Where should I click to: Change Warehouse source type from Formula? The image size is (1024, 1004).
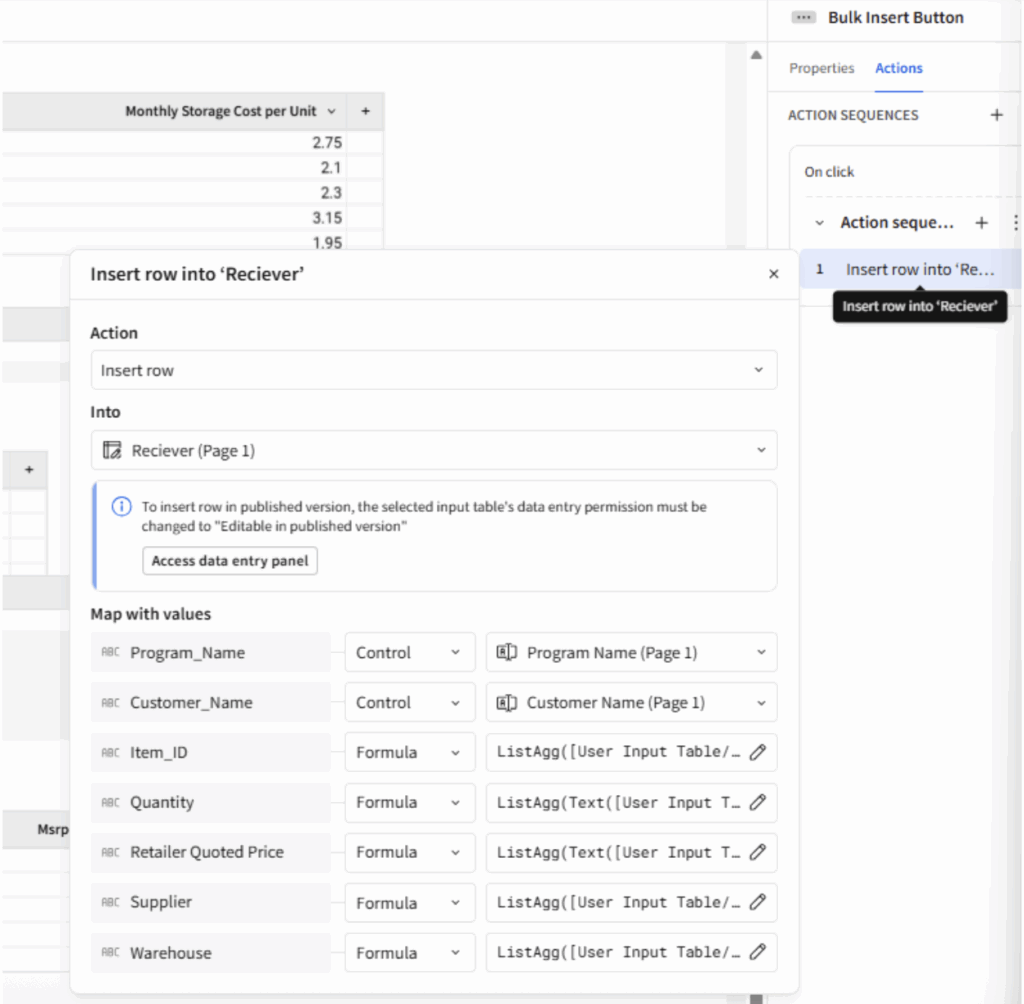[x=409, y=952]
